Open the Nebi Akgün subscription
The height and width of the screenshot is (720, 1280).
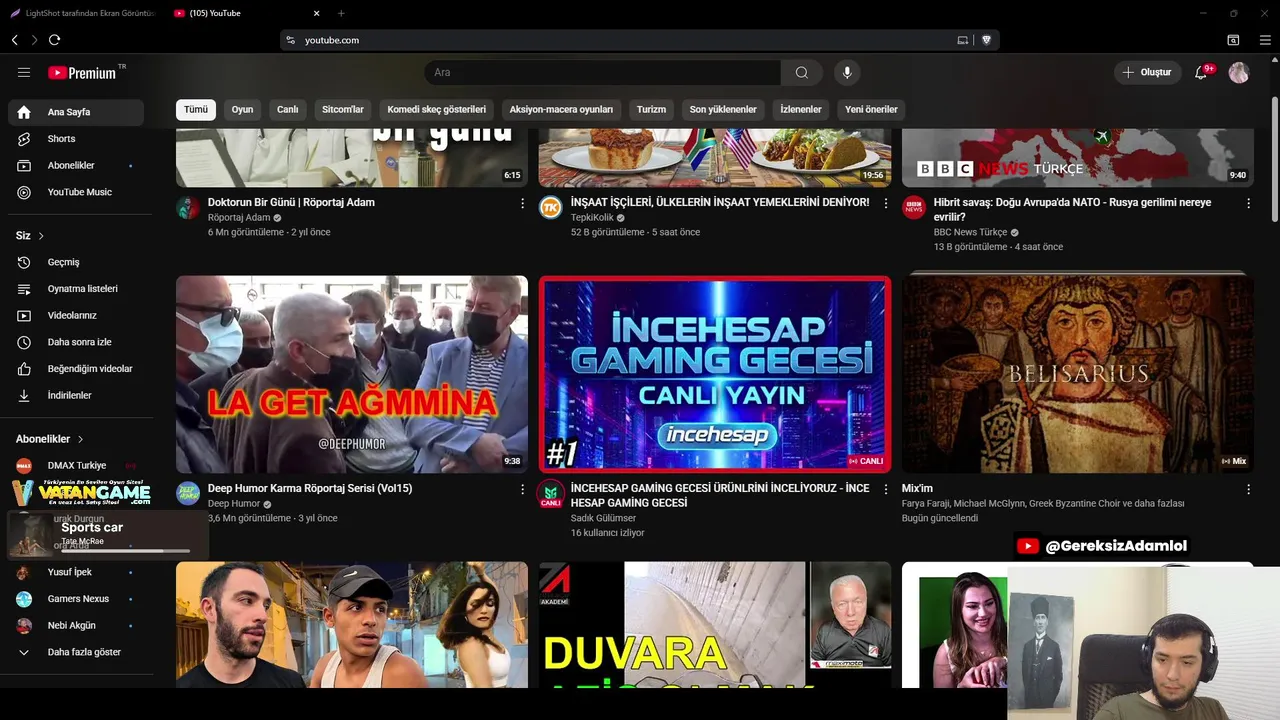(x=76, y=625)
